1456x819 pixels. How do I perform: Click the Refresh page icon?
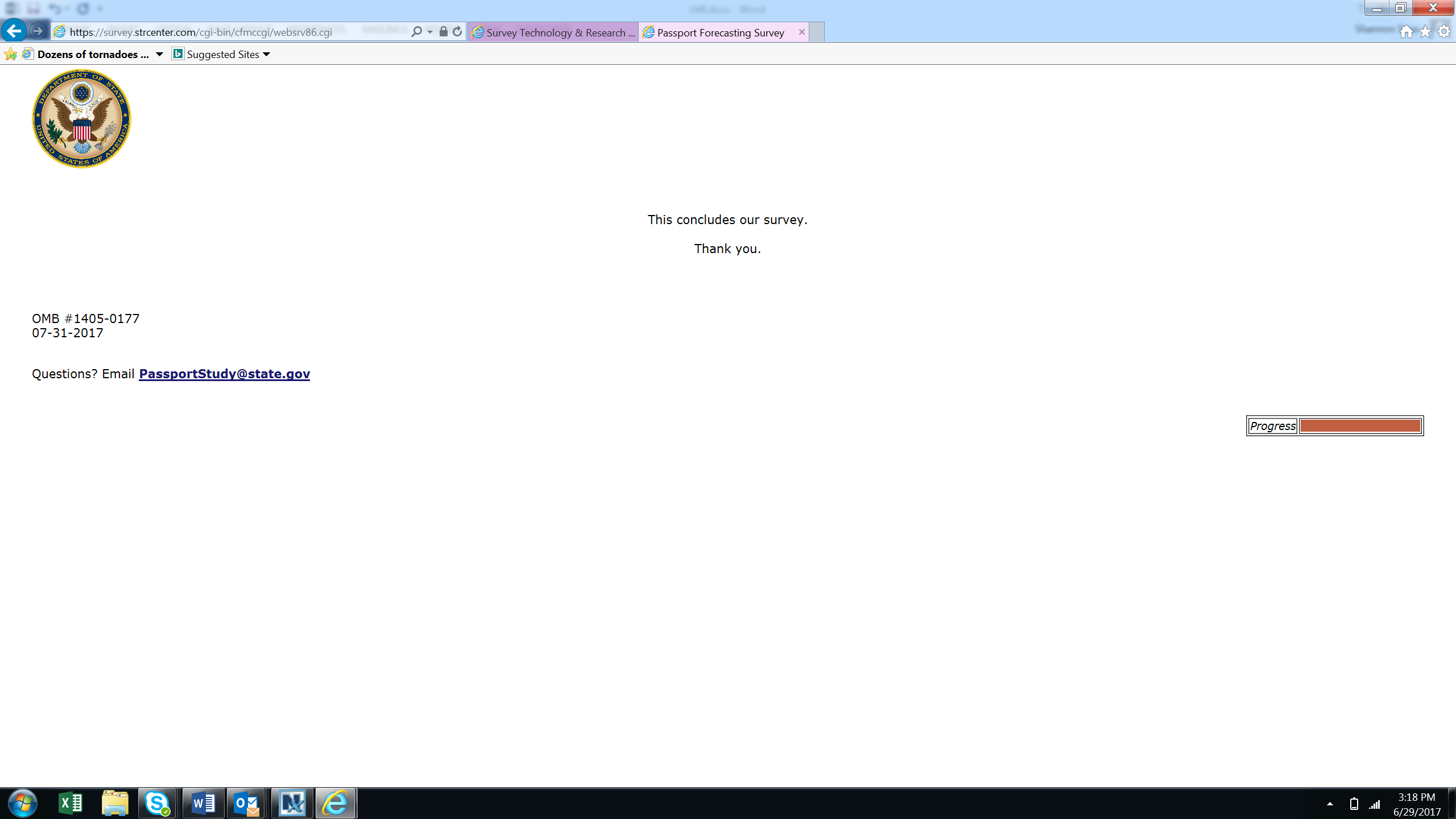457,32
